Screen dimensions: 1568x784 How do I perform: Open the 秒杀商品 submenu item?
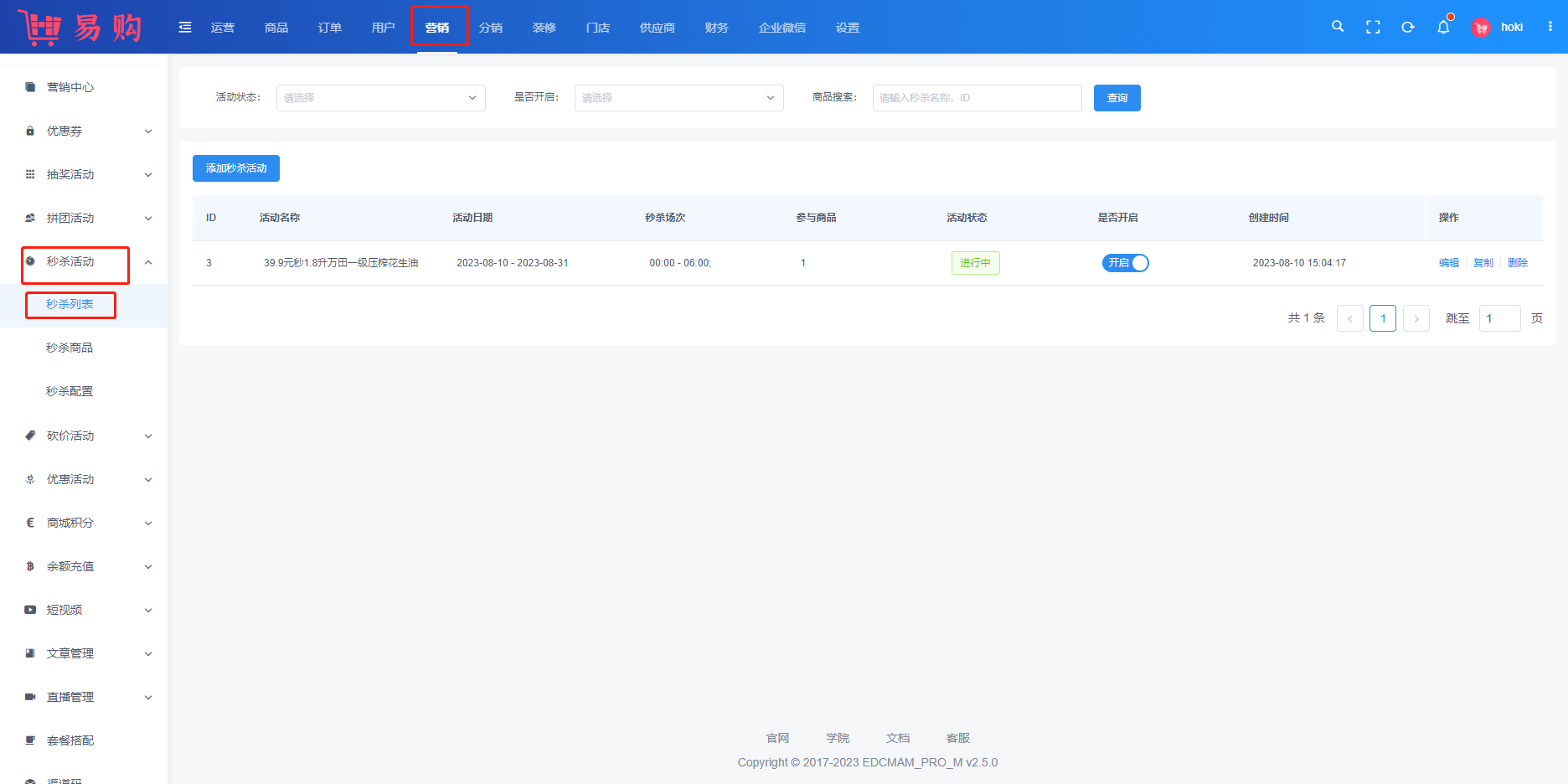point(70,348)
